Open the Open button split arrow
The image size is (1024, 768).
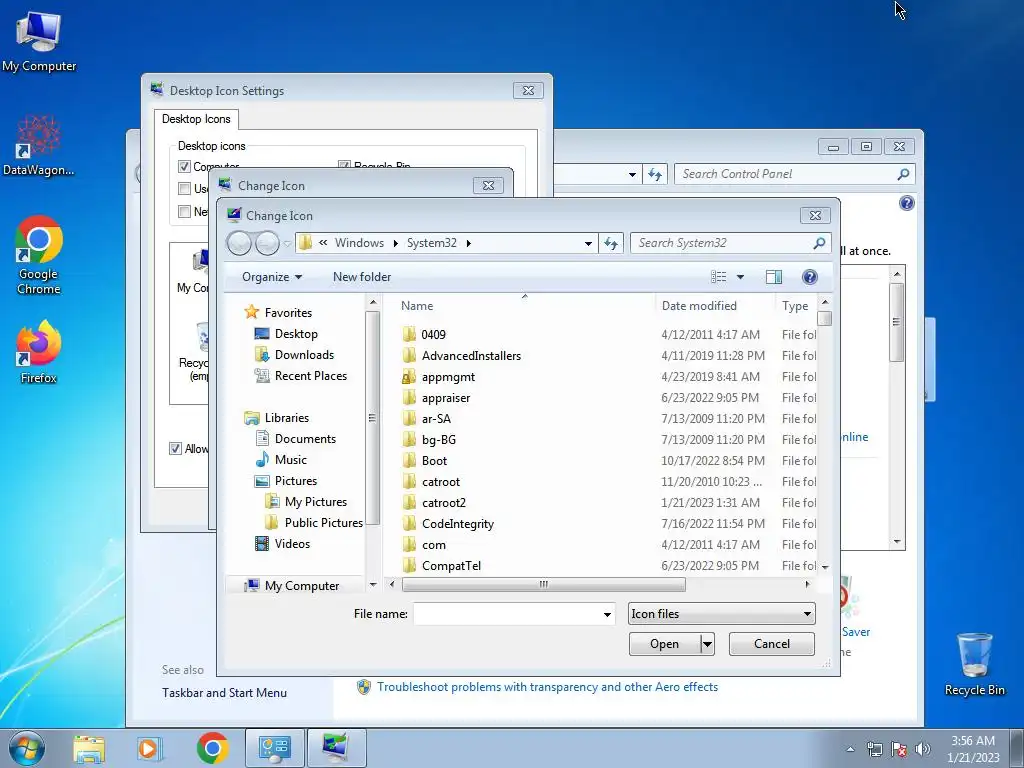[x=707, y=645]
